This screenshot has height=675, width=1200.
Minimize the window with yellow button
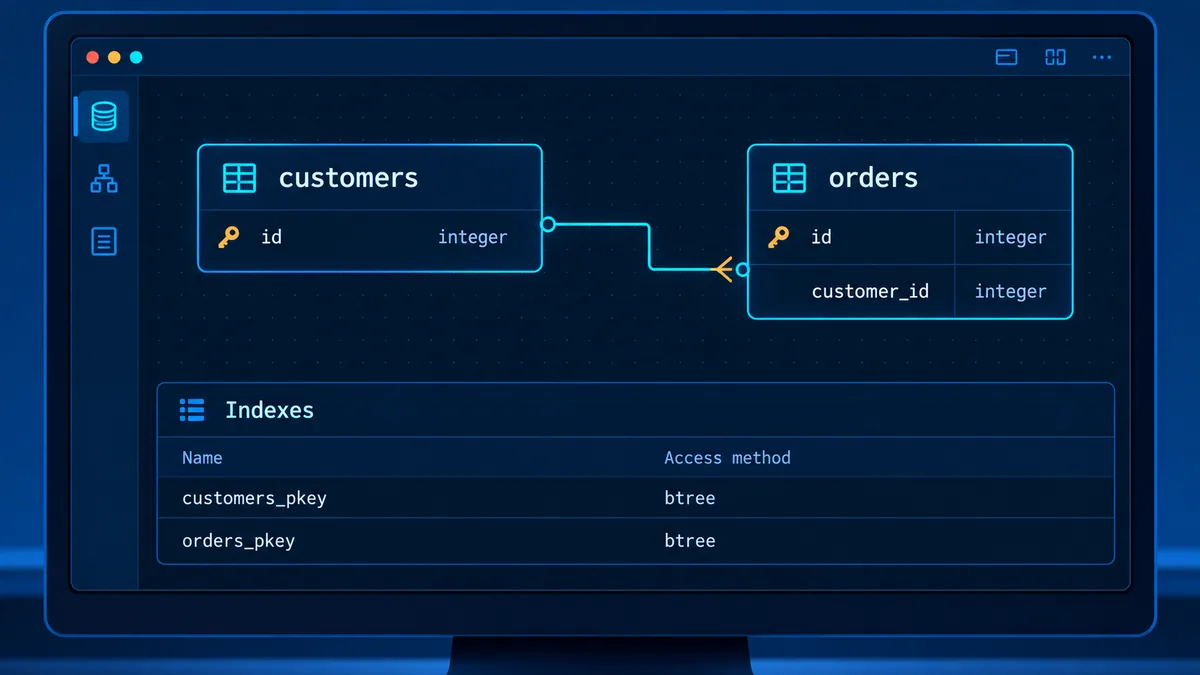click(114, 57)
